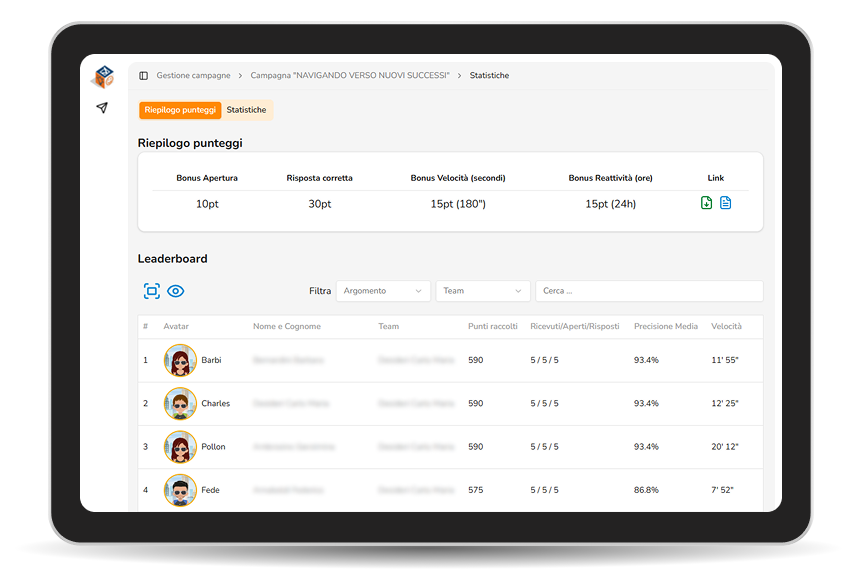The image size is (861, 588).
Task: Go to Gestione campagne breadcrumb
Action: pos(193,76)
